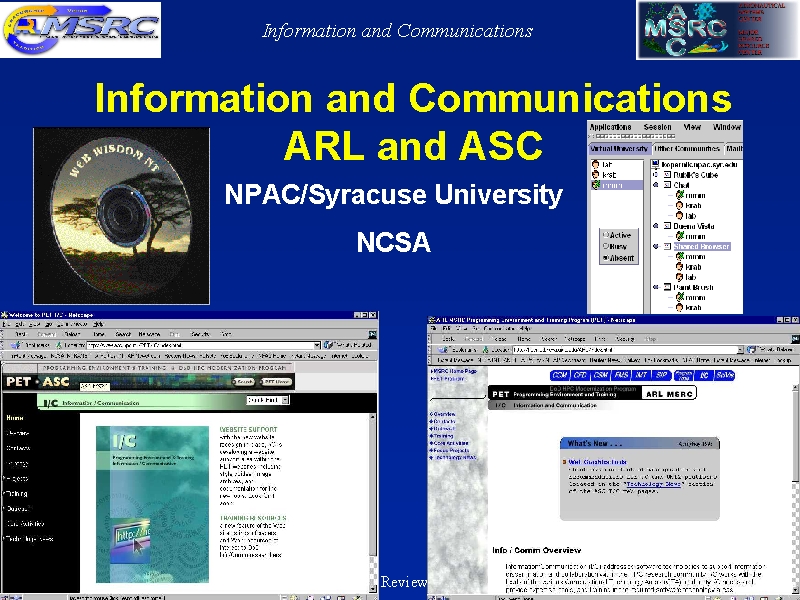Click lab's avatar under Shared Browser
This screenshot has height=600, width=800.
click(x=680, y=277)
